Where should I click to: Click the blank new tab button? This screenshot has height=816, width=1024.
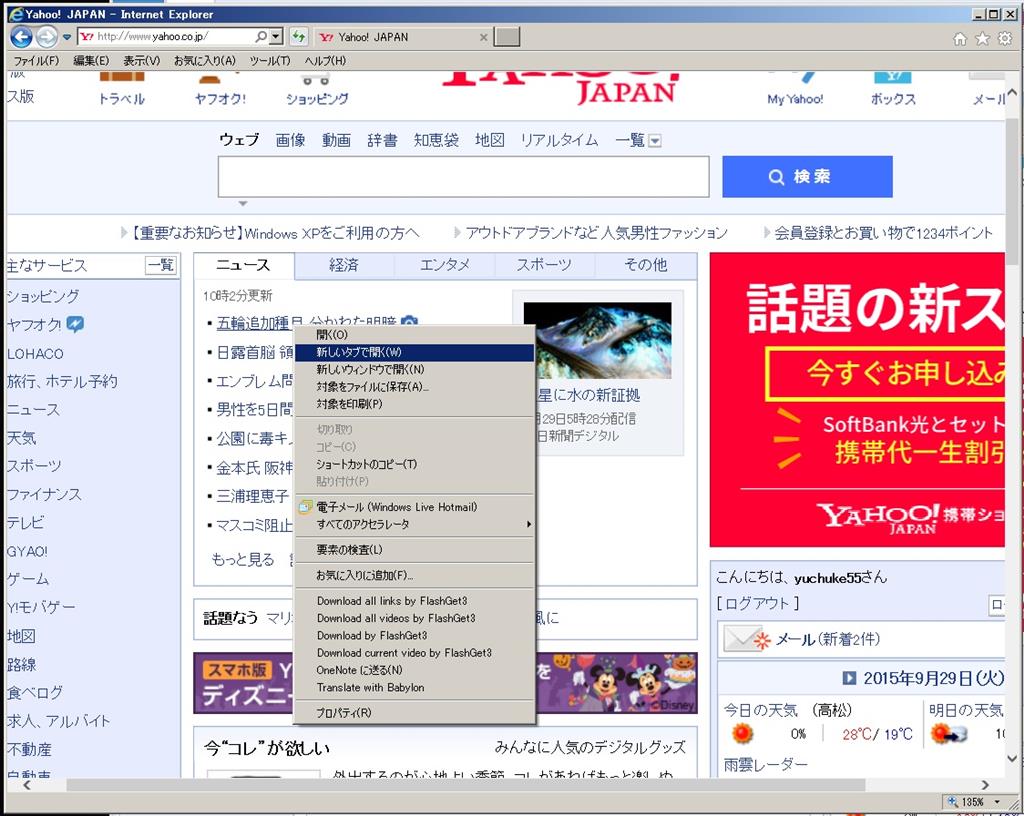507,37
